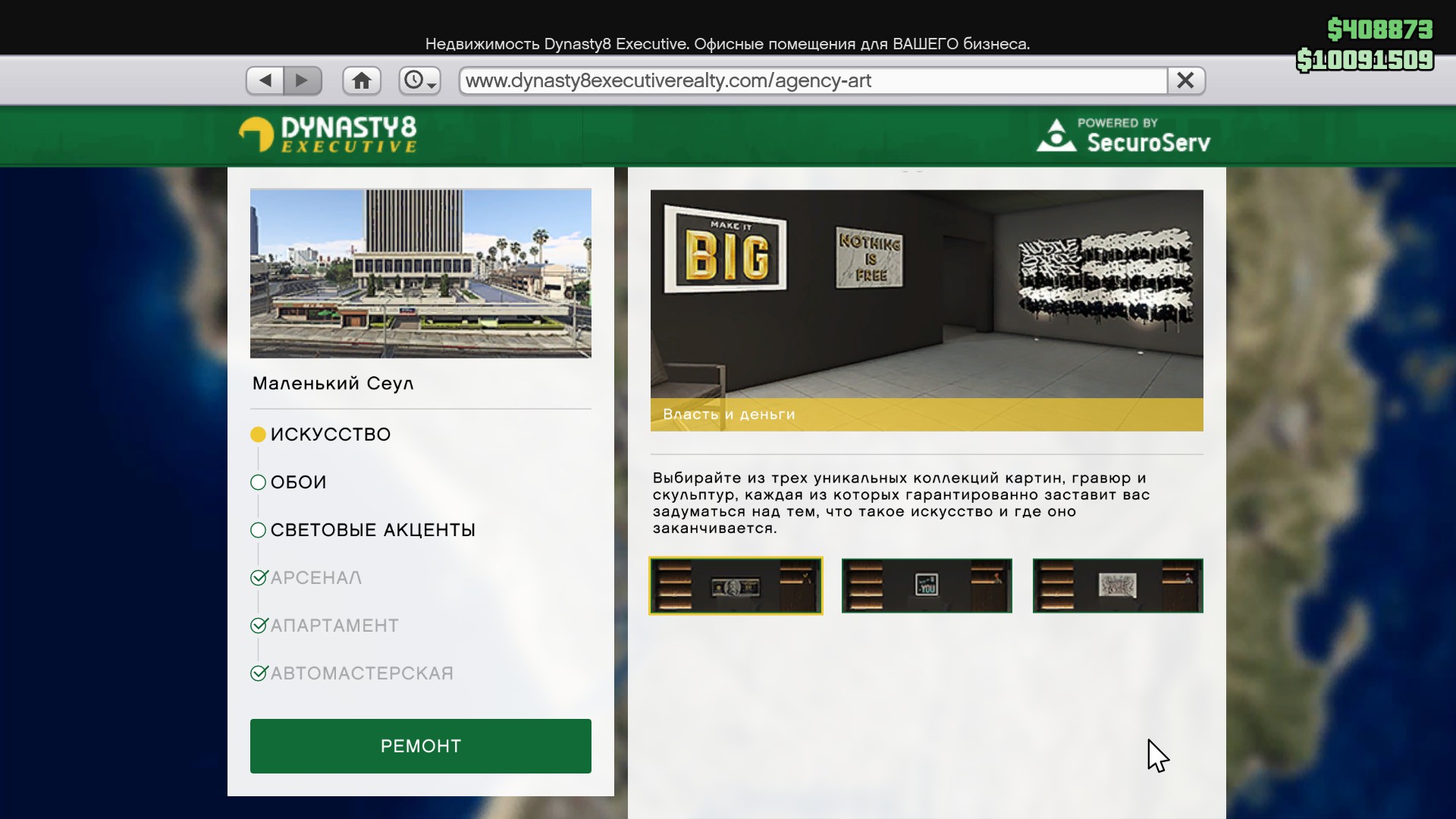Choose the third art collection thumbnail
1456x819 pixels.
point(1118,586)
